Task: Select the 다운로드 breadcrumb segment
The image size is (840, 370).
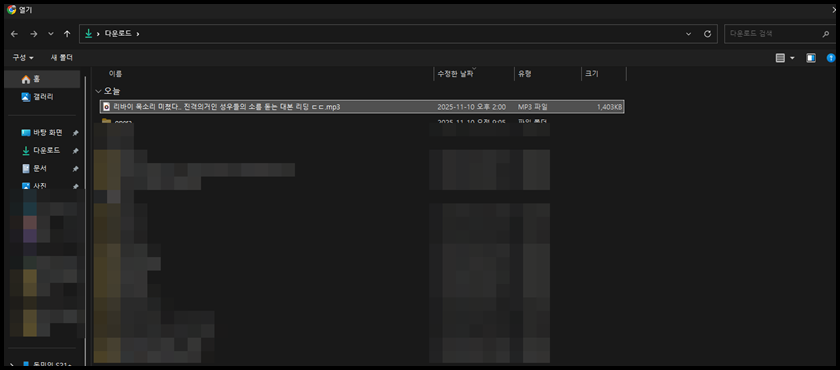Action: click(118, 34)
